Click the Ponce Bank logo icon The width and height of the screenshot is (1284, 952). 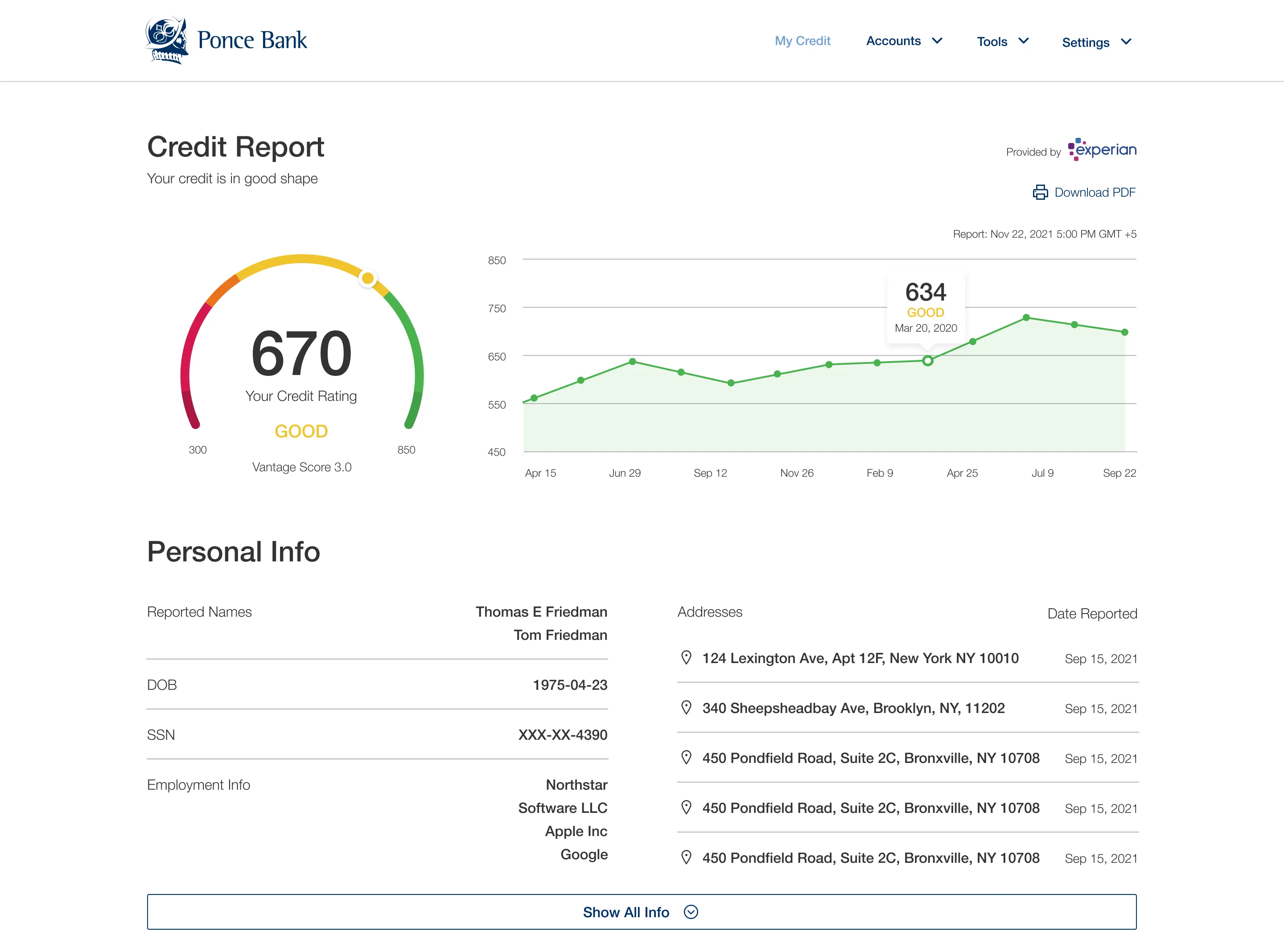pyautogui.click(x=166, y=40)
